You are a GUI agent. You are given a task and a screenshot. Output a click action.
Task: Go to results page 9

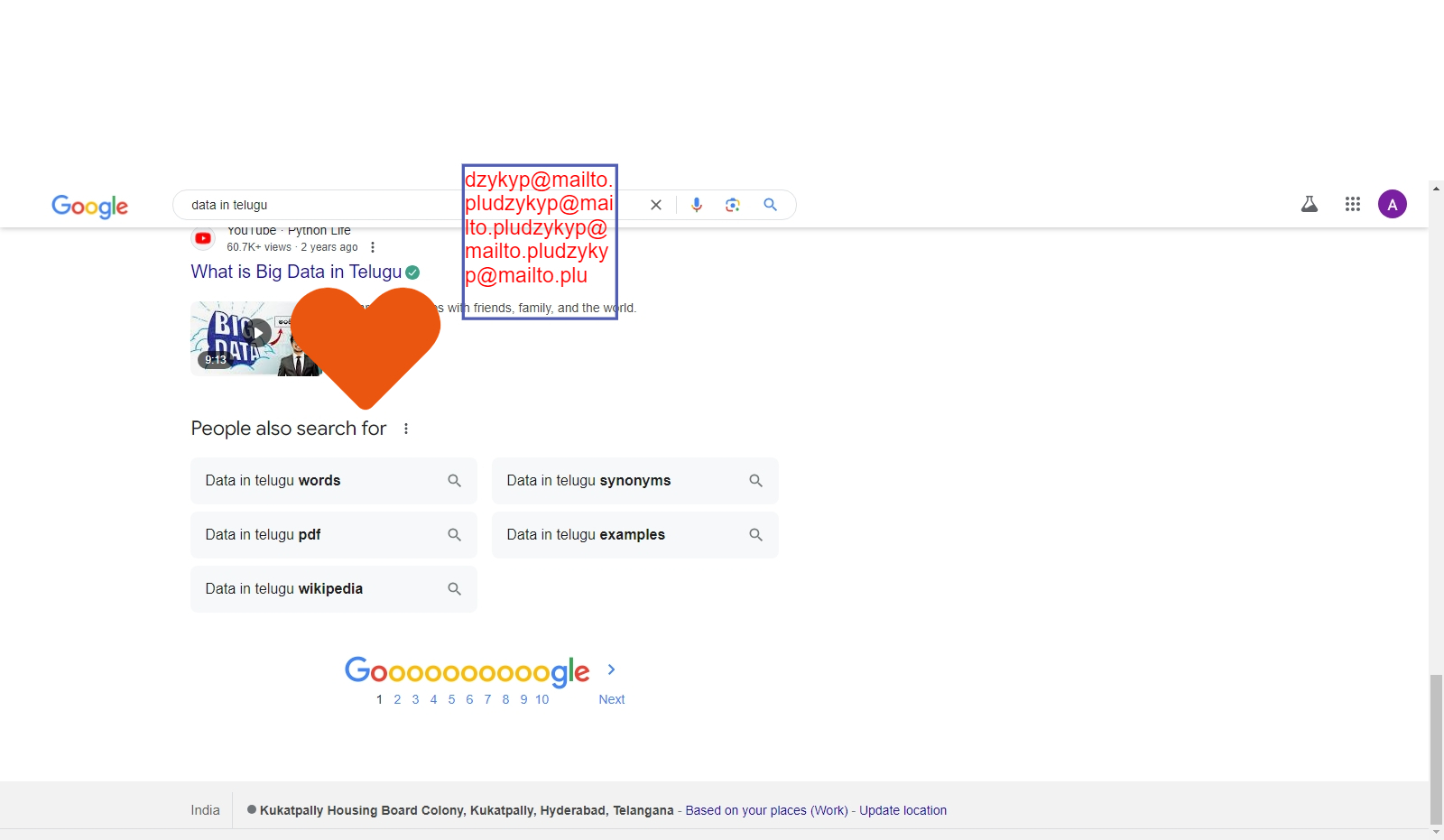coord(523,699)
